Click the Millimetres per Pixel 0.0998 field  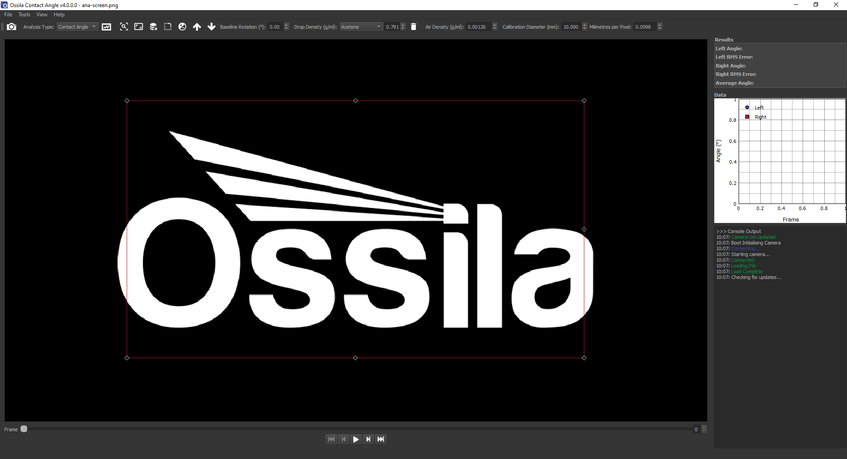[645, 26]
